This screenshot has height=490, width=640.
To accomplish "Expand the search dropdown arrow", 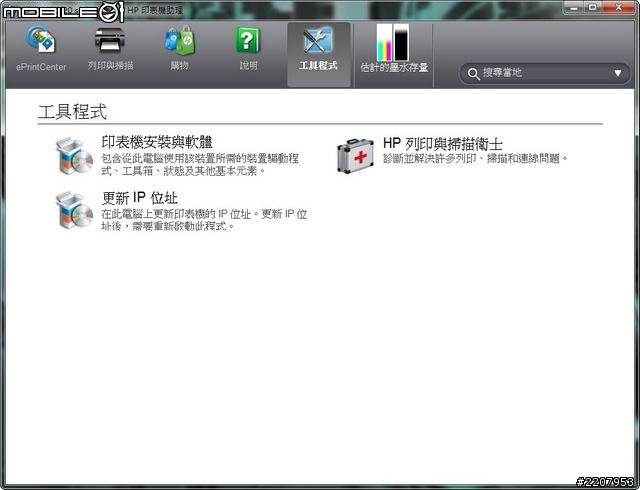I will pos(618,73).
